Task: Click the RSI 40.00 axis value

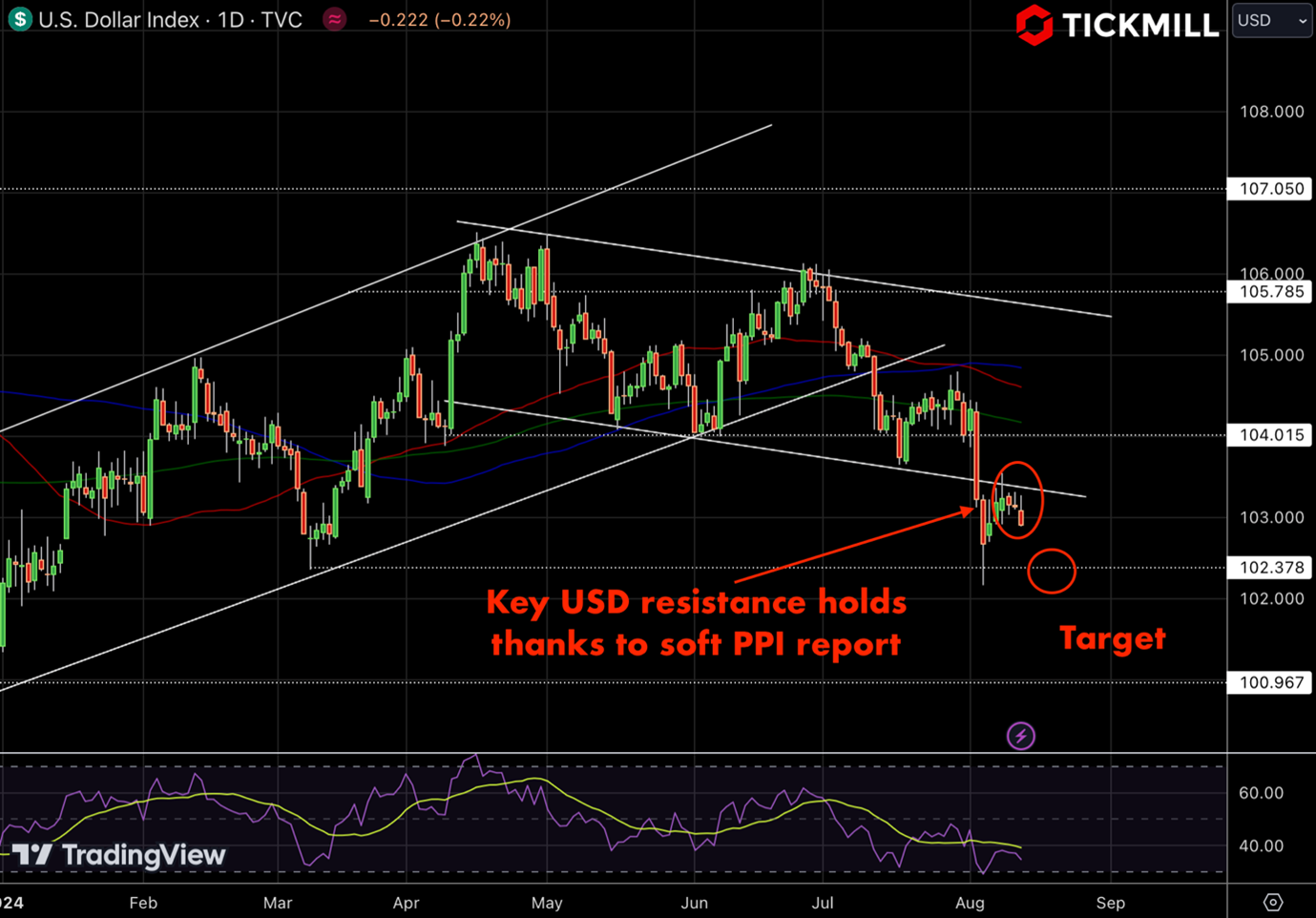Action: (x=1261, y=845)
